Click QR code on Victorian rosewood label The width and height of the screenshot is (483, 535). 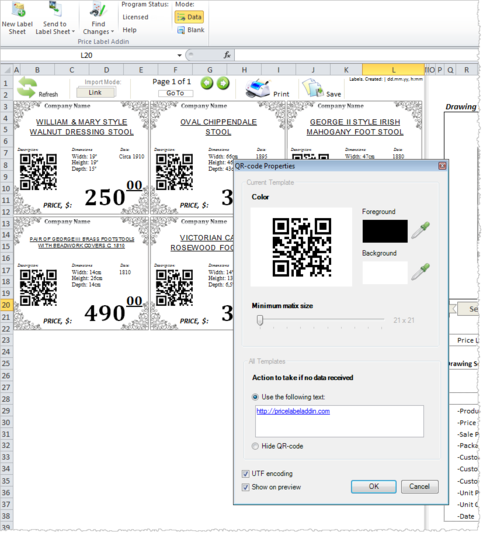[174, 288]
